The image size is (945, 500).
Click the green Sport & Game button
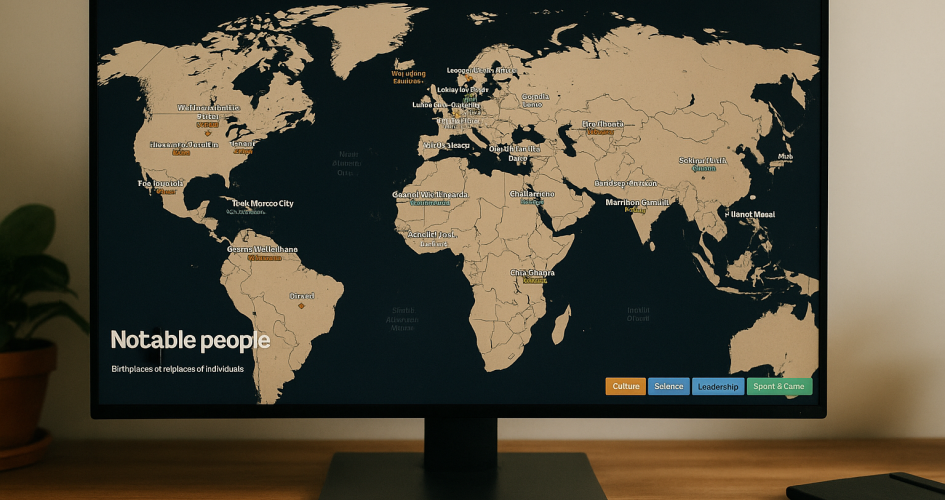(779, 386)
